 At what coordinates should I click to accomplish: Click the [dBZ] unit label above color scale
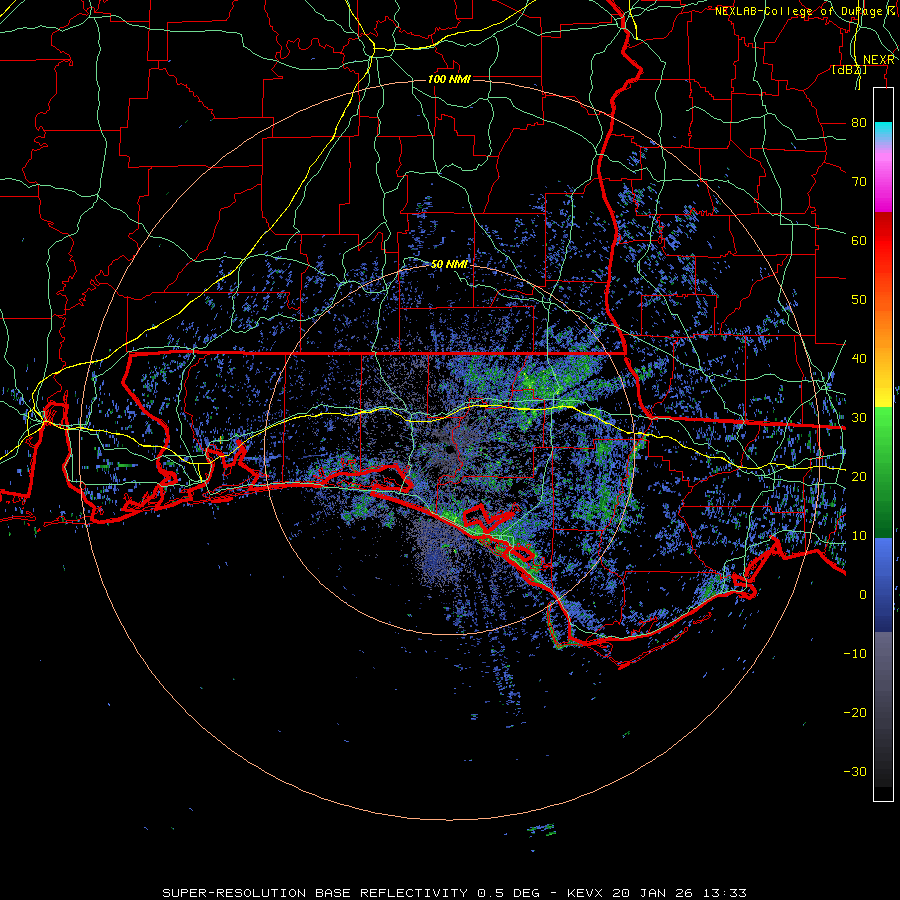tap(849, 70)
